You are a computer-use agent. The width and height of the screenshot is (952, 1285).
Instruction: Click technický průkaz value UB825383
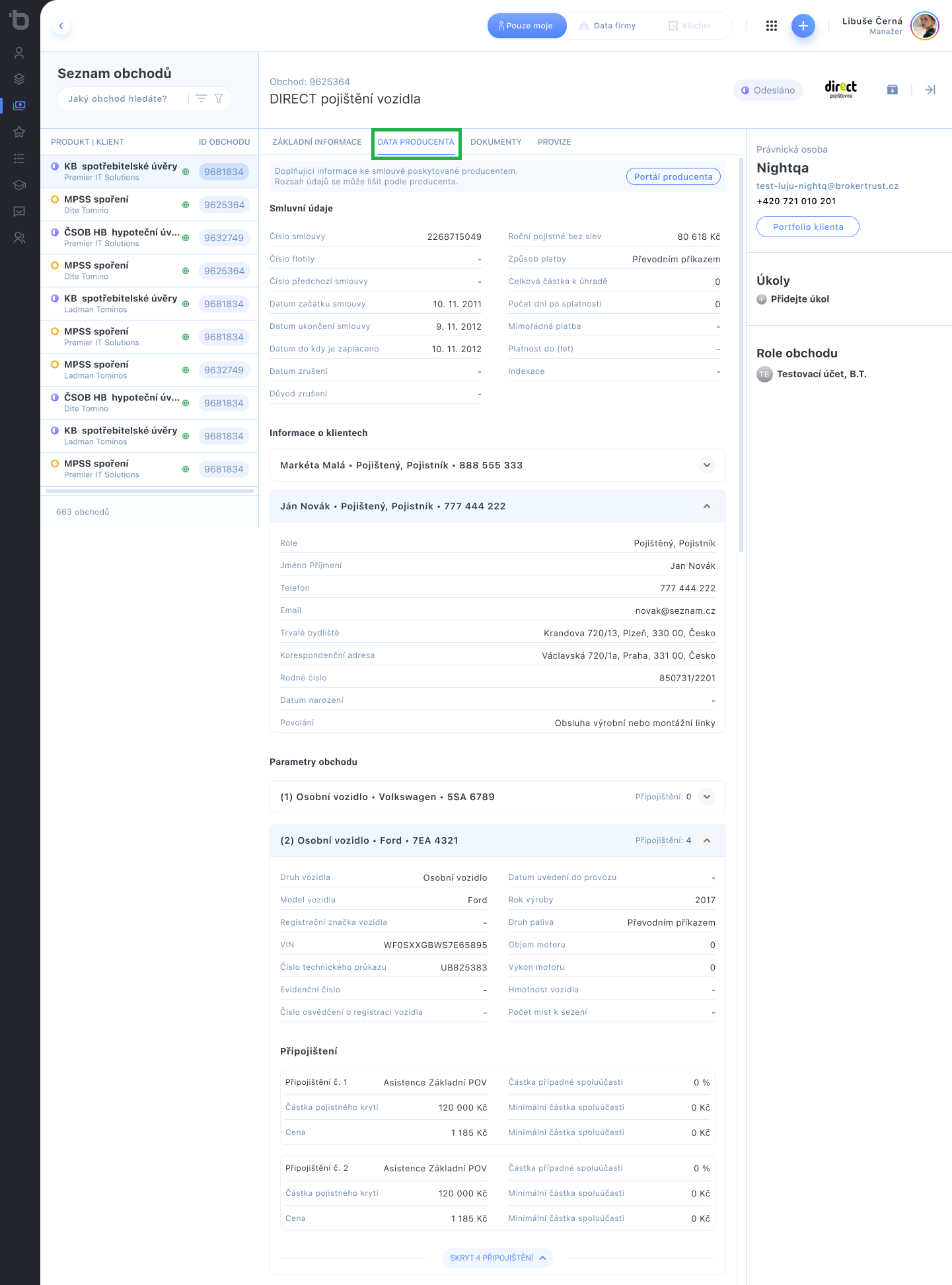pyautogui.click(x=464, y=967)
